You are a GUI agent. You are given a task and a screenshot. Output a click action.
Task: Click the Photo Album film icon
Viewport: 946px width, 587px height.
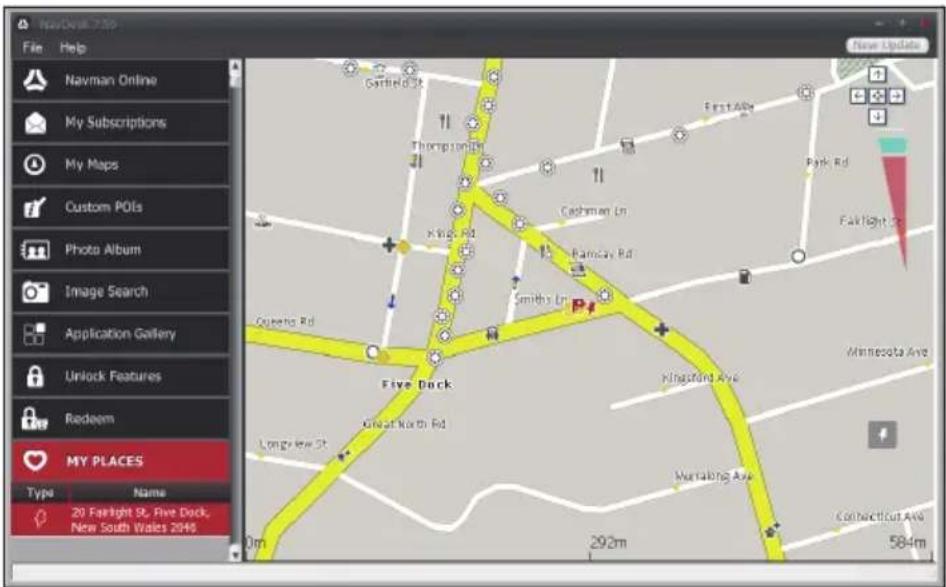tap(35, 249)
